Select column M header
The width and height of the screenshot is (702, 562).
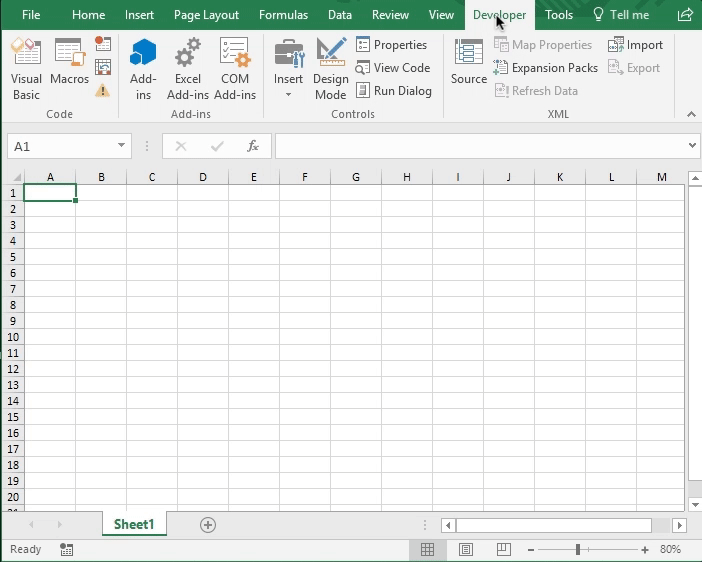pyautogui.click(x=661, y=177)
